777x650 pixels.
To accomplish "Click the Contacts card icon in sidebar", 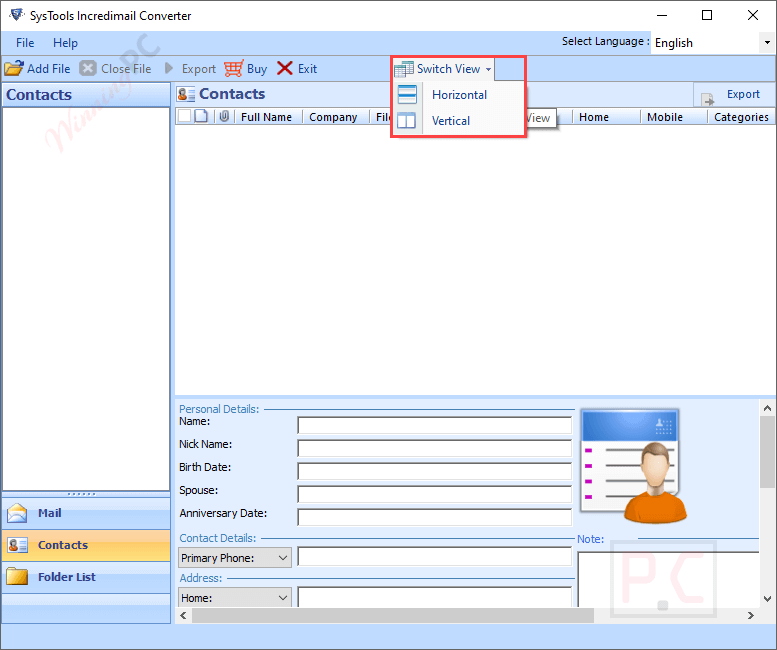I will [17, 545].
